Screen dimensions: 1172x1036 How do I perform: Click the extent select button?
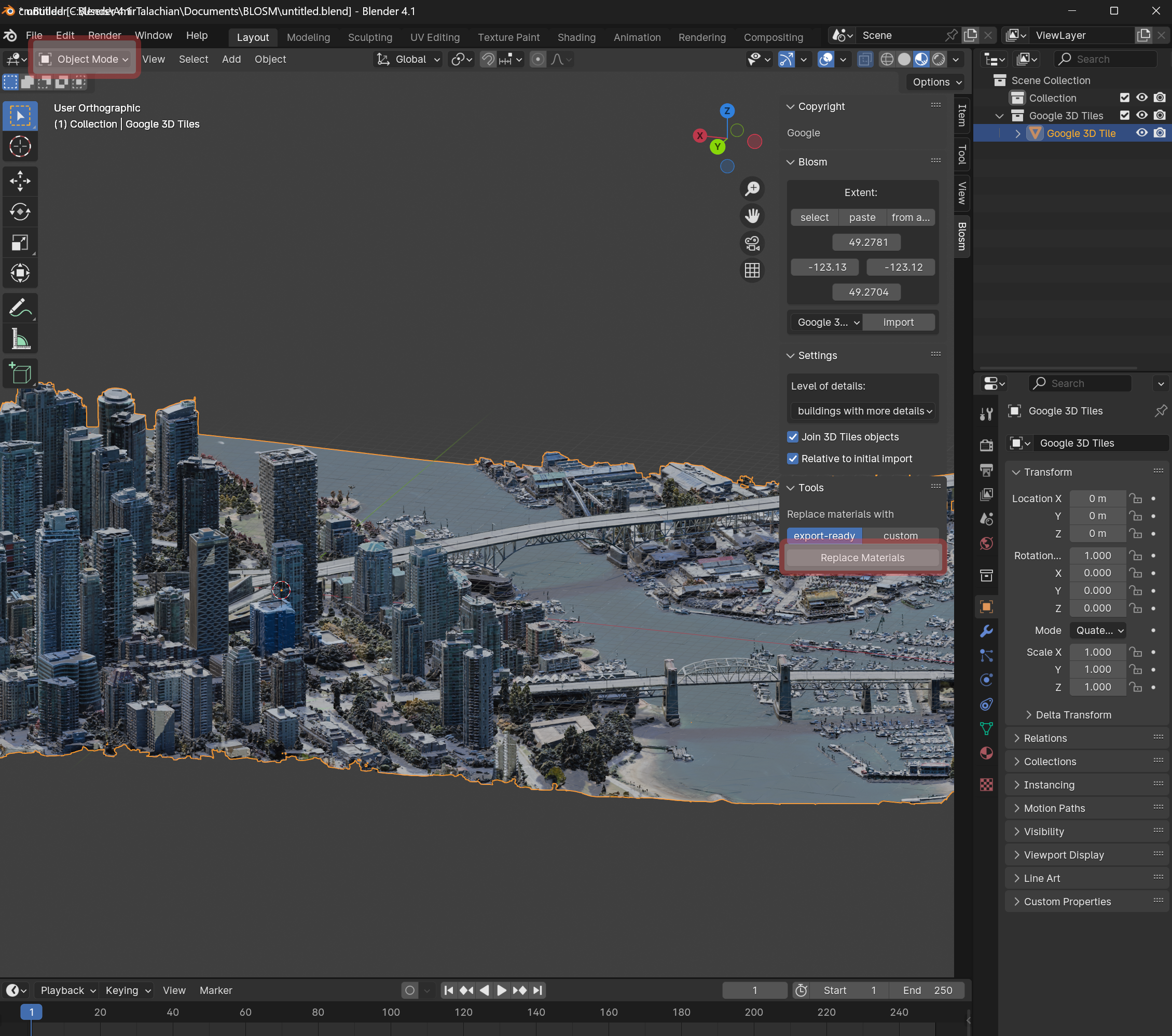(814, 217)
